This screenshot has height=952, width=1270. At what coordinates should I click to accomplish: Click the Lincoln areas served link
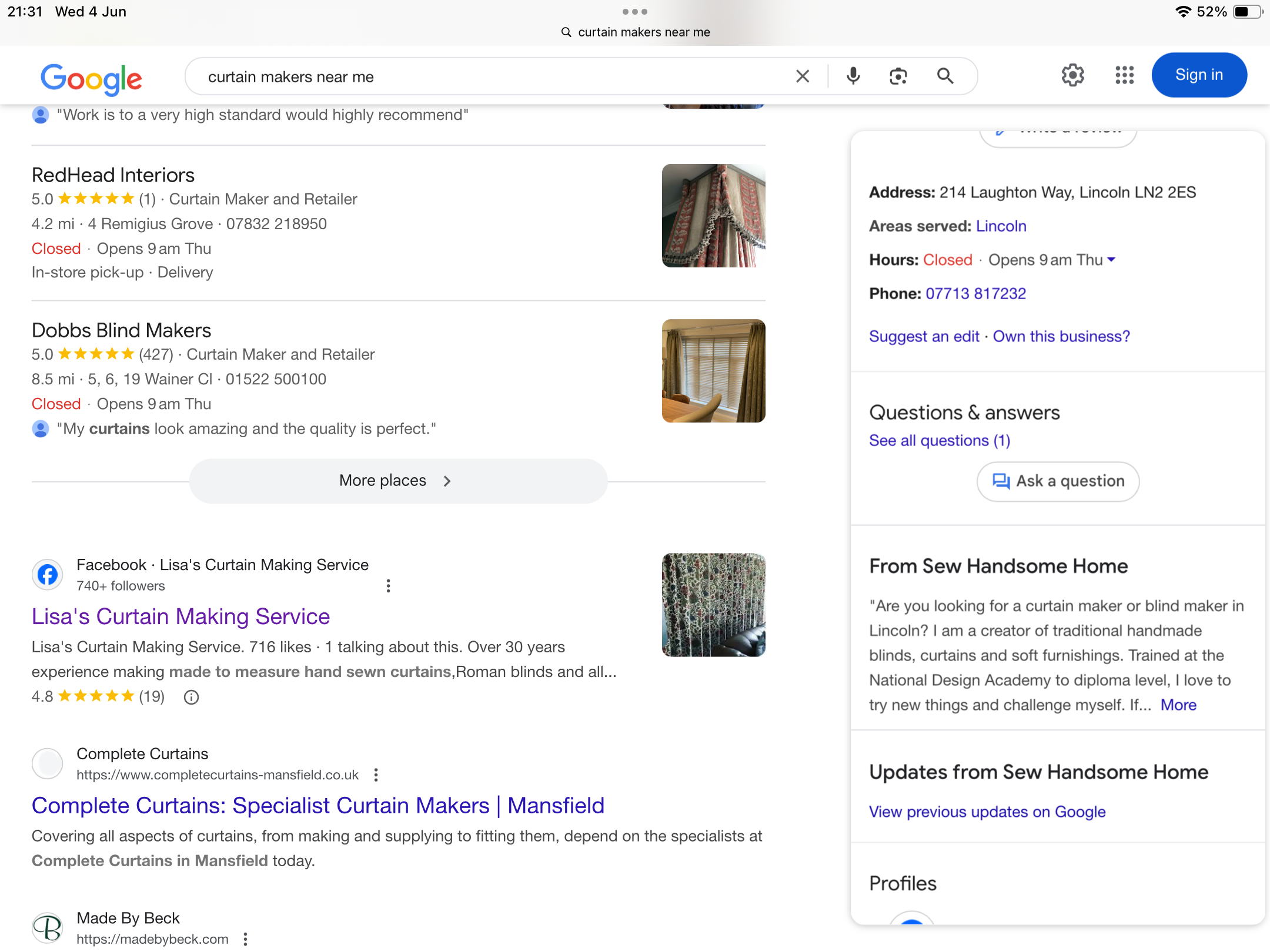click(1001, 226)
